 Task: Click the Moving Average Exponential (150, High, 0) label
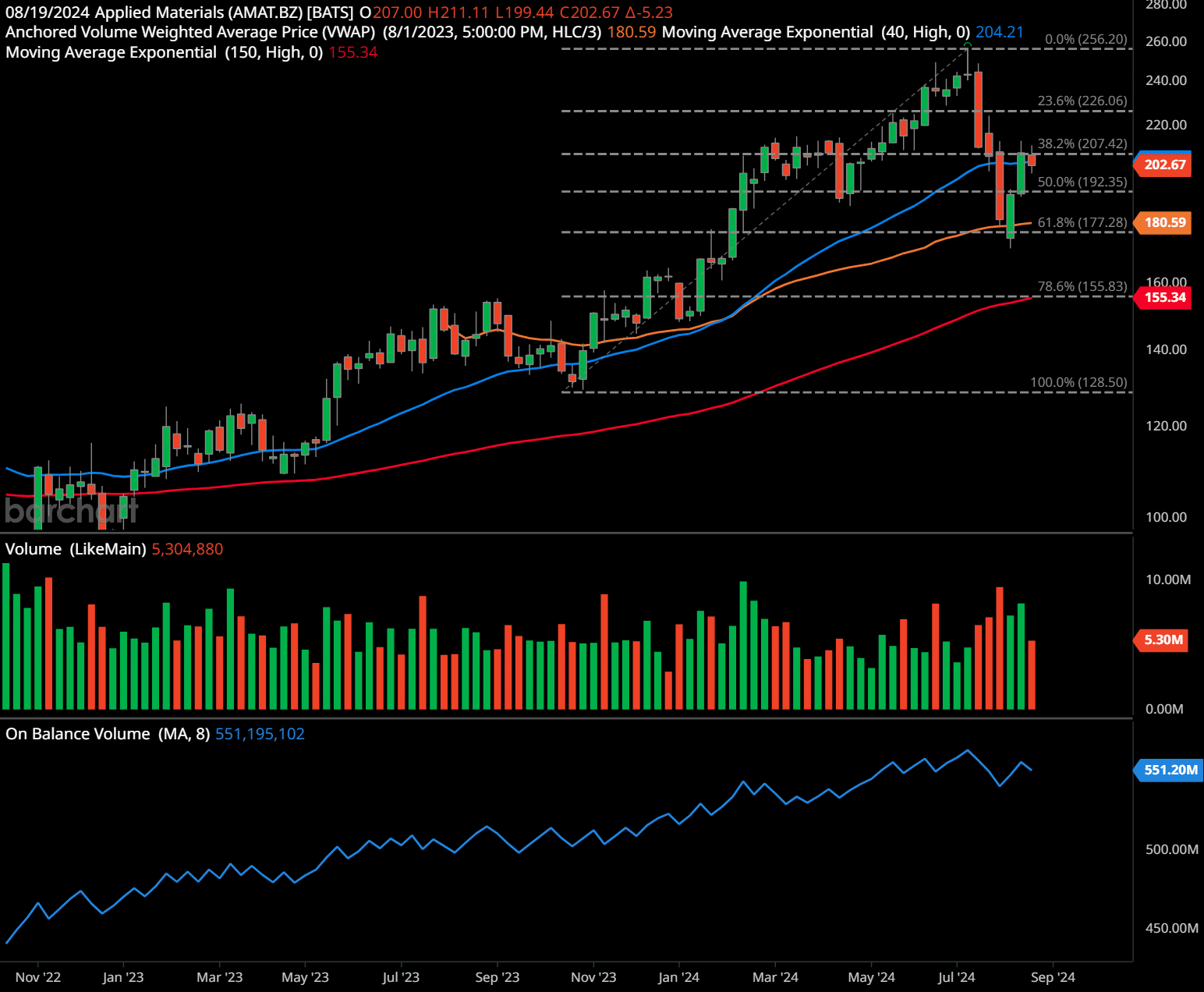pos(165,52)
